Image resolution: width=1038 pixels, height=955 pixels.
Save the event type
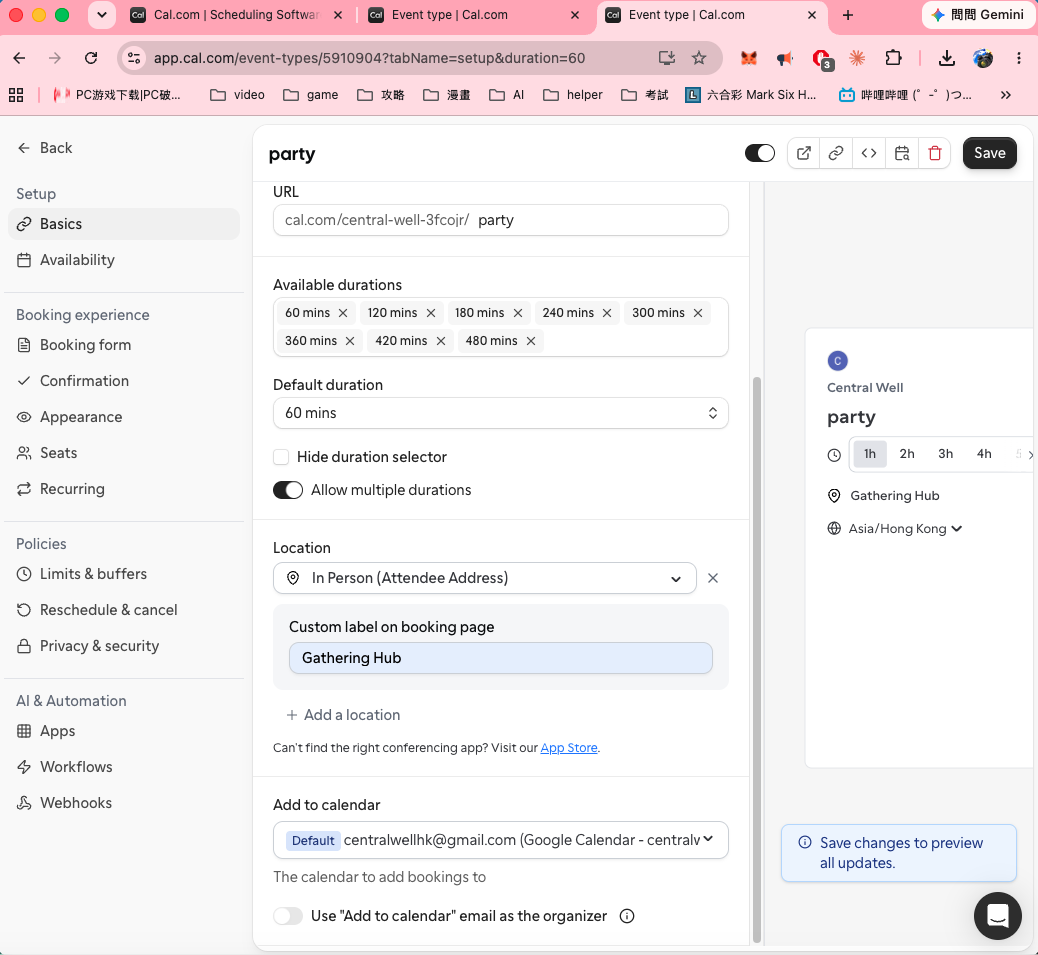[x=990, y=154]
